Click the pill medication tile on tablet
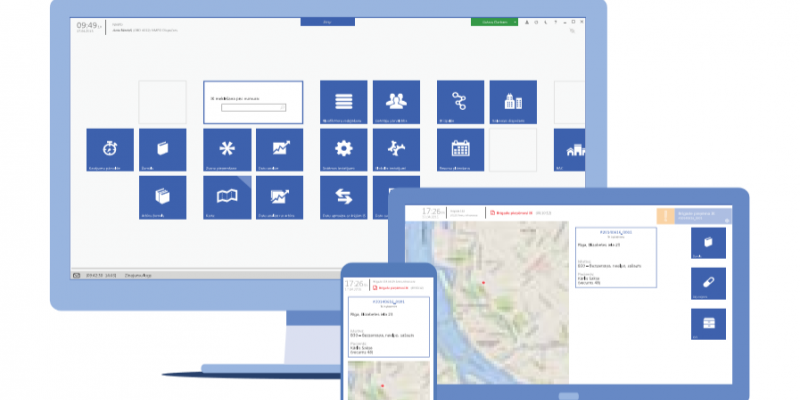The width and height of the screenshot is (800, 400). click(709, 284)
